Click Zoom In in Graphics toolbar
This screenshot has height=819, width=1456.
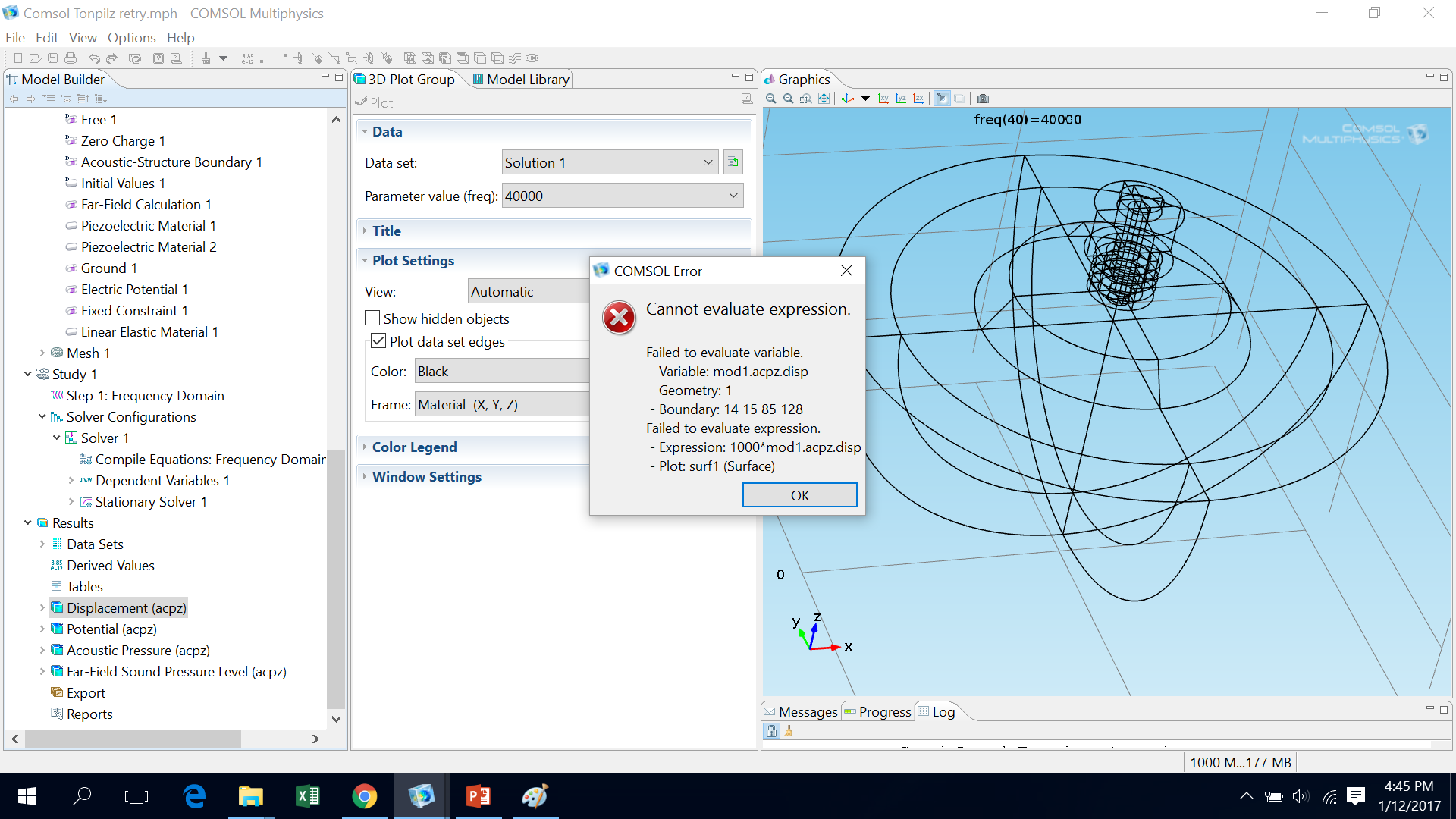(771, 99)
